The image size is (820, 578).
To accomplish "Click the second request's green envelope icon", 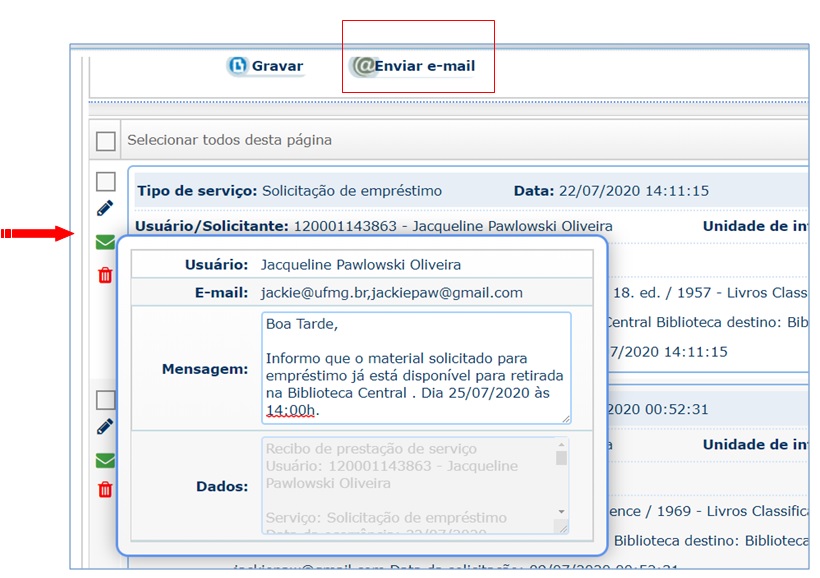I will click(105, 461).
